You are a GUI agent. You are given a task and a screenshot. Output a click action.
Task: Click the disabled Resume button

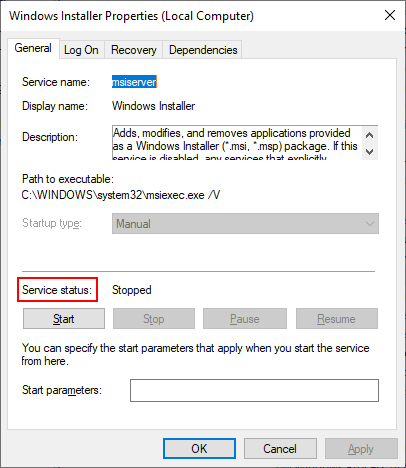337,319
